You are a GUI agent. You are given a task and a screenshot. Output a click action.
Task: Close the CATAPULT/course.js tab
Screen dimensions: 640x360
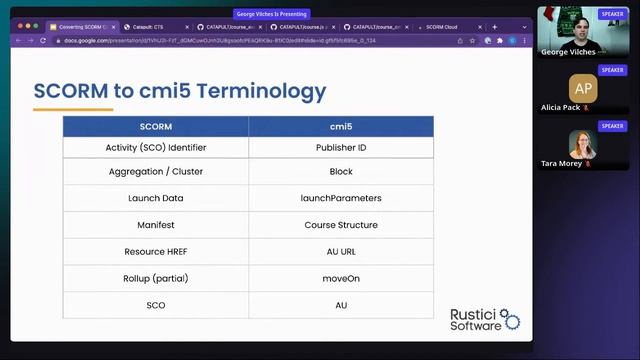(x=333, y=27)
